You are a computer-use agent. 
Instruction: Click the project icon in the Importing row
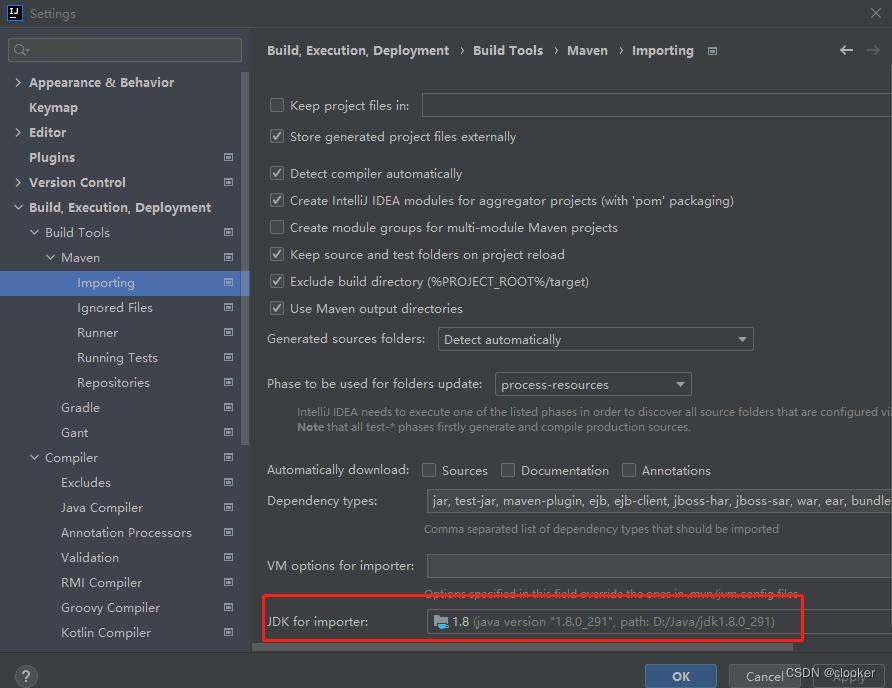pos(228,282)
